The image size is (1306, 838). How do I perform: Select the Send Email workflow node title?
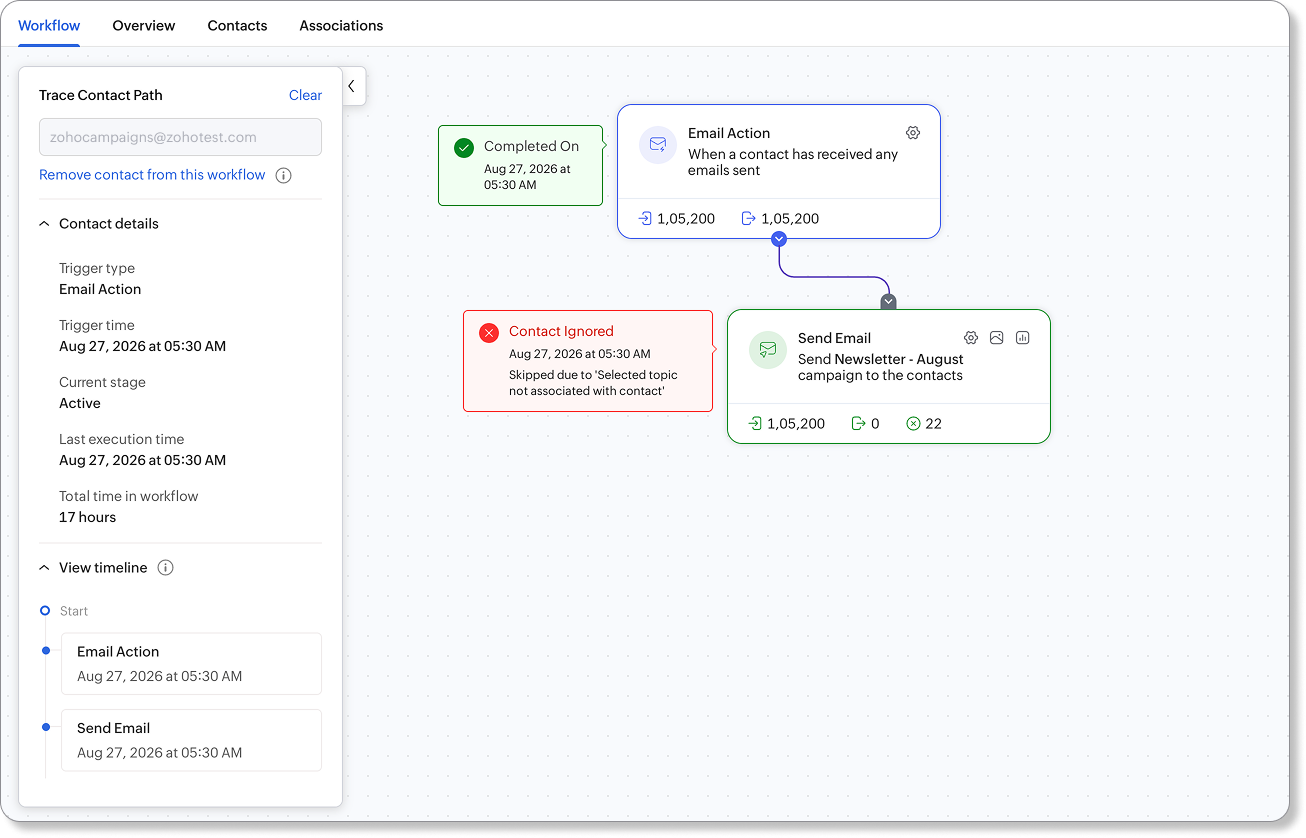tap(834, 338)
